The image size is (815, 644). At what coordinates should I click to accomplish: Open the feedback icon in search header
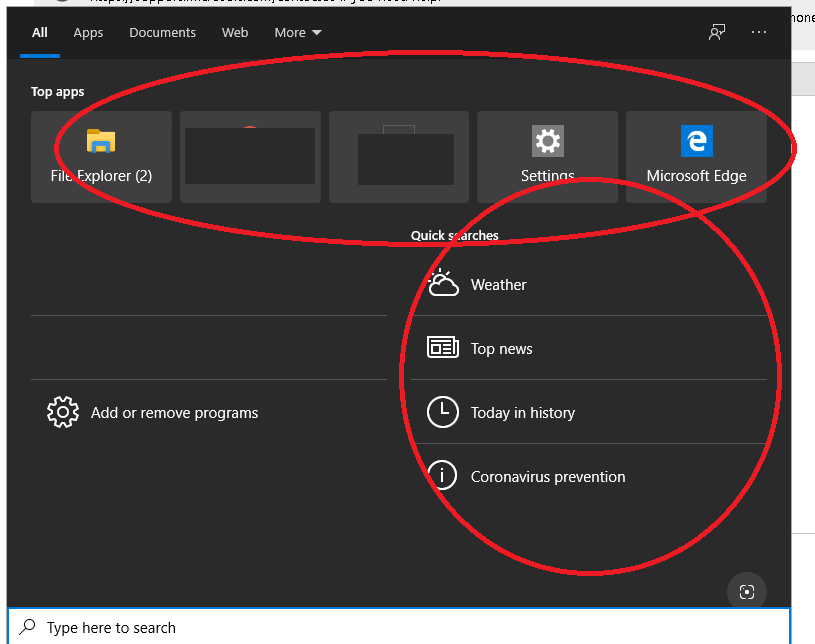point(717,32)
